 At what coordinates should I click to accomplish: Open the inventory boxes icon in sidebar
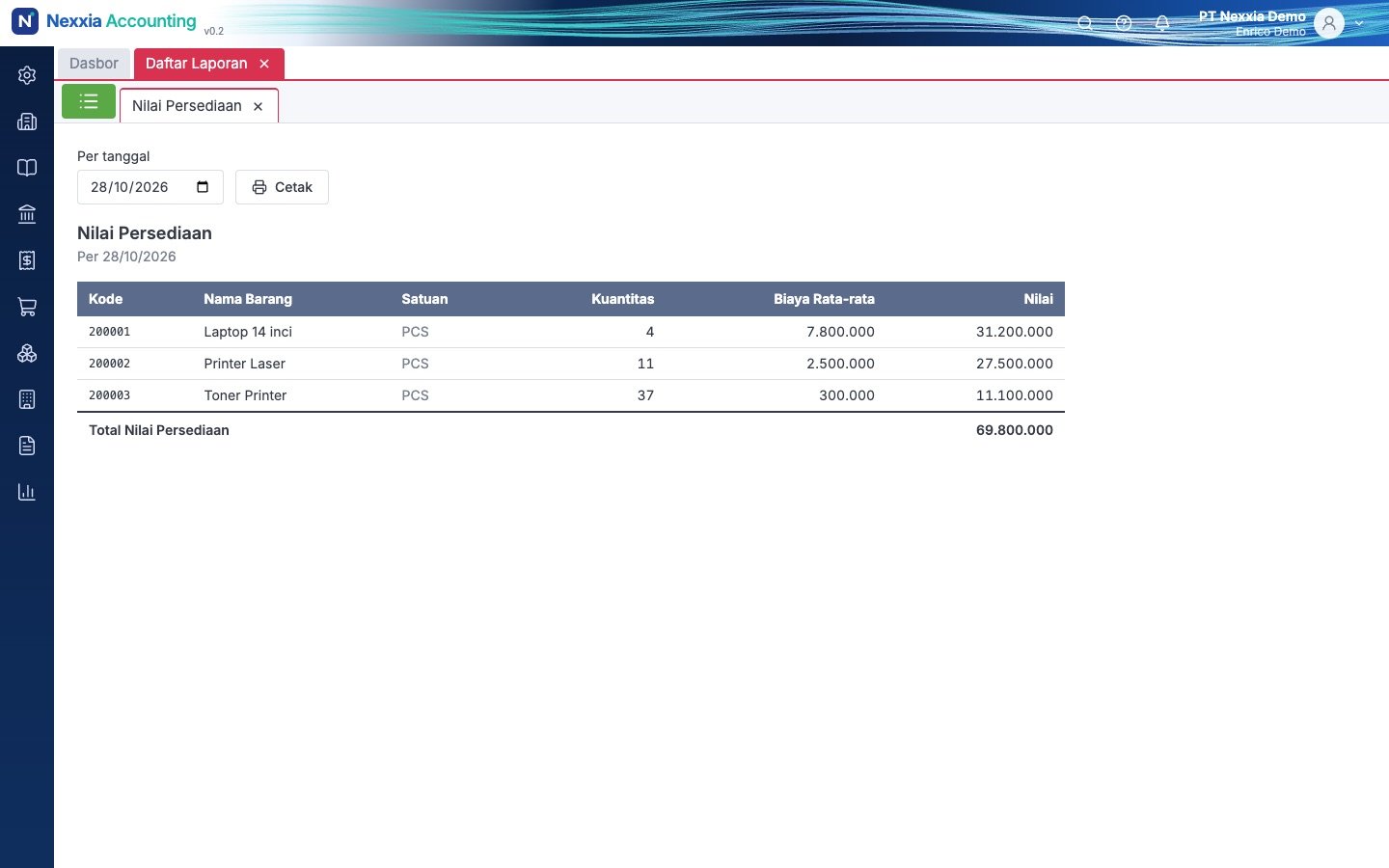tap(27, 353)
